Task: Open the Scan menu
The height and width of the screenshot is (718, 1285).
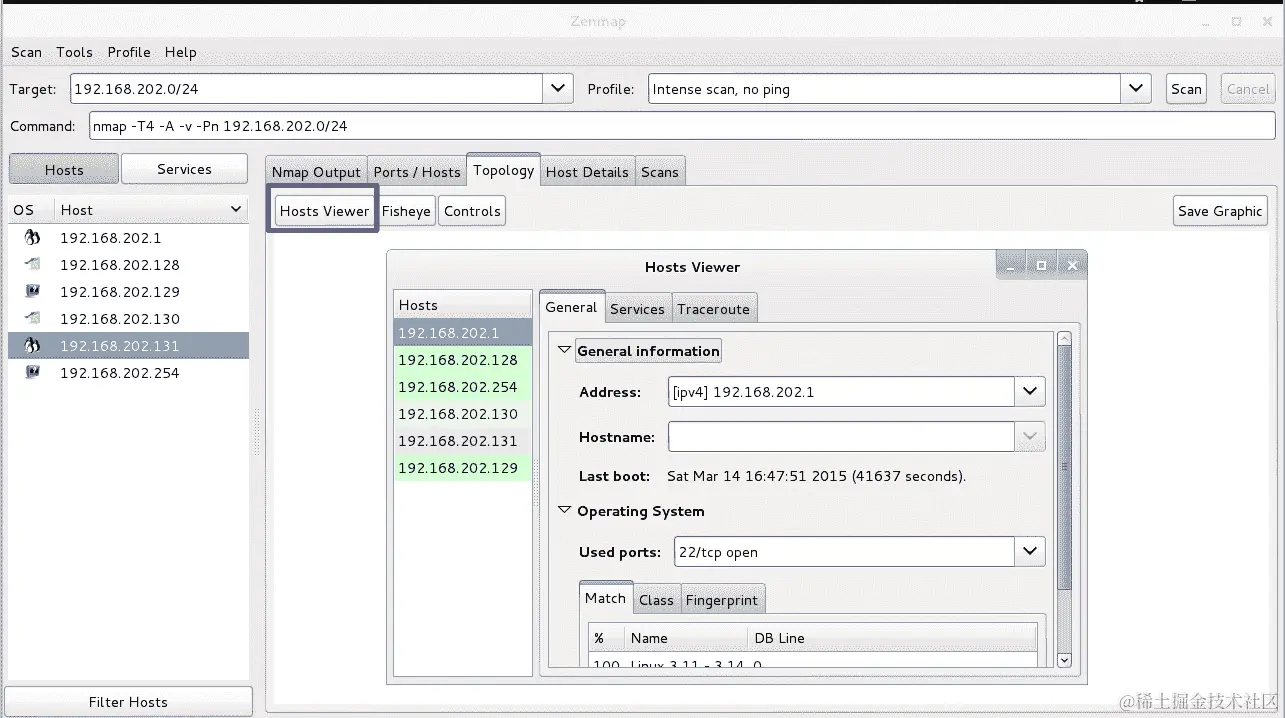Action: [27, 52]
